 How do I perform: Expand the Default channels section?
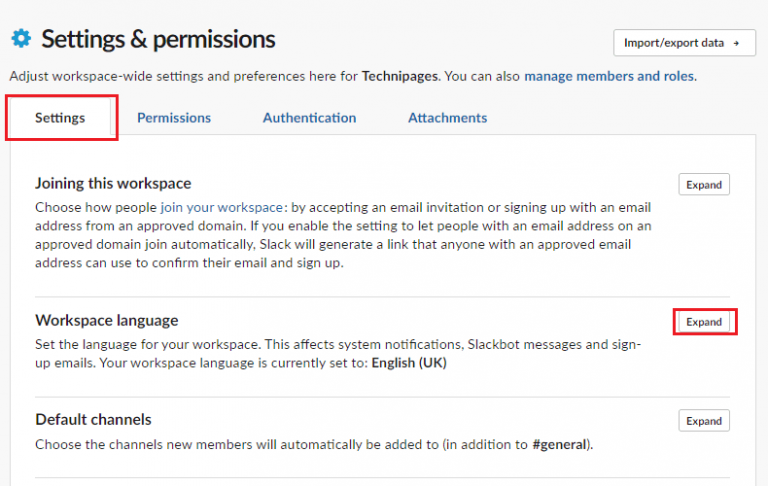pos(704,421)
